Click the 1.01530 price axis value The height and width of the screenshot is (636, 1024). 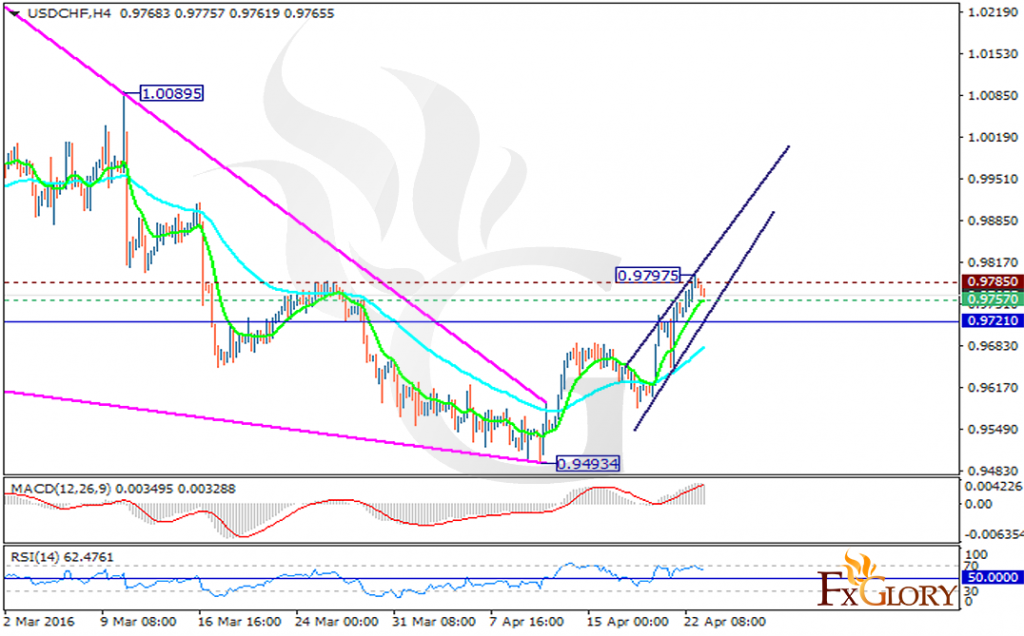tap(993, 54)
